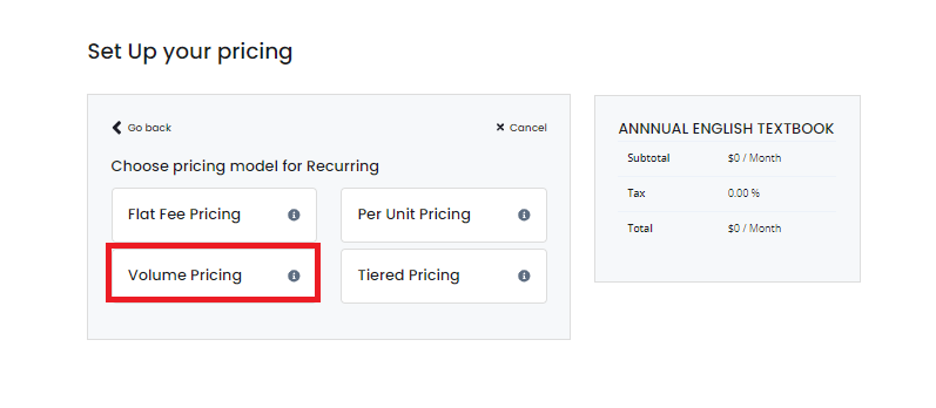Viewport: 936px width, 408px height.
Task: Pick the Tiered Pricing model
Action: [444, 275]
